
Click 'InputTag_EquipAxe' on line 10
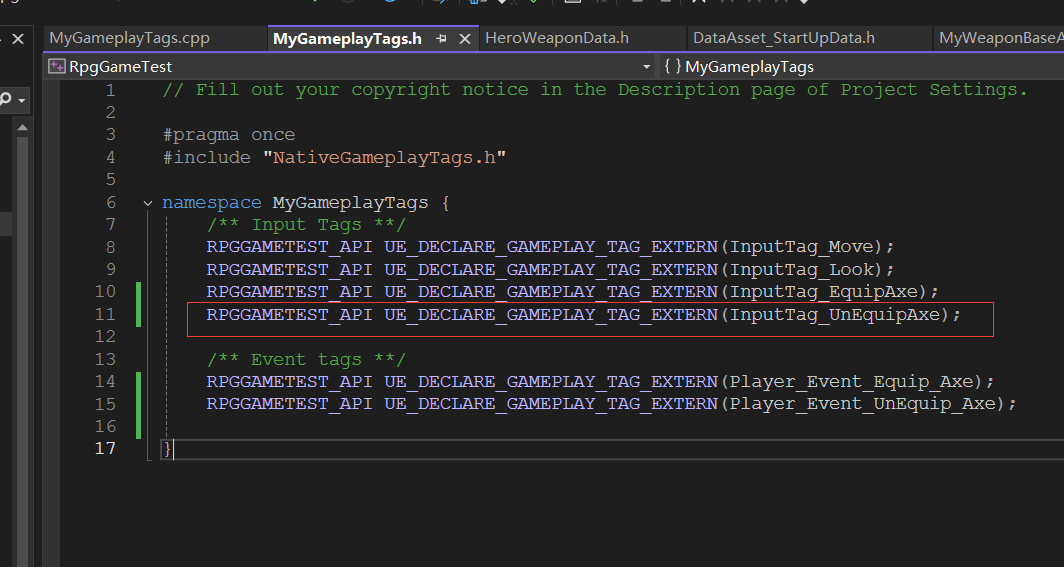824,292
